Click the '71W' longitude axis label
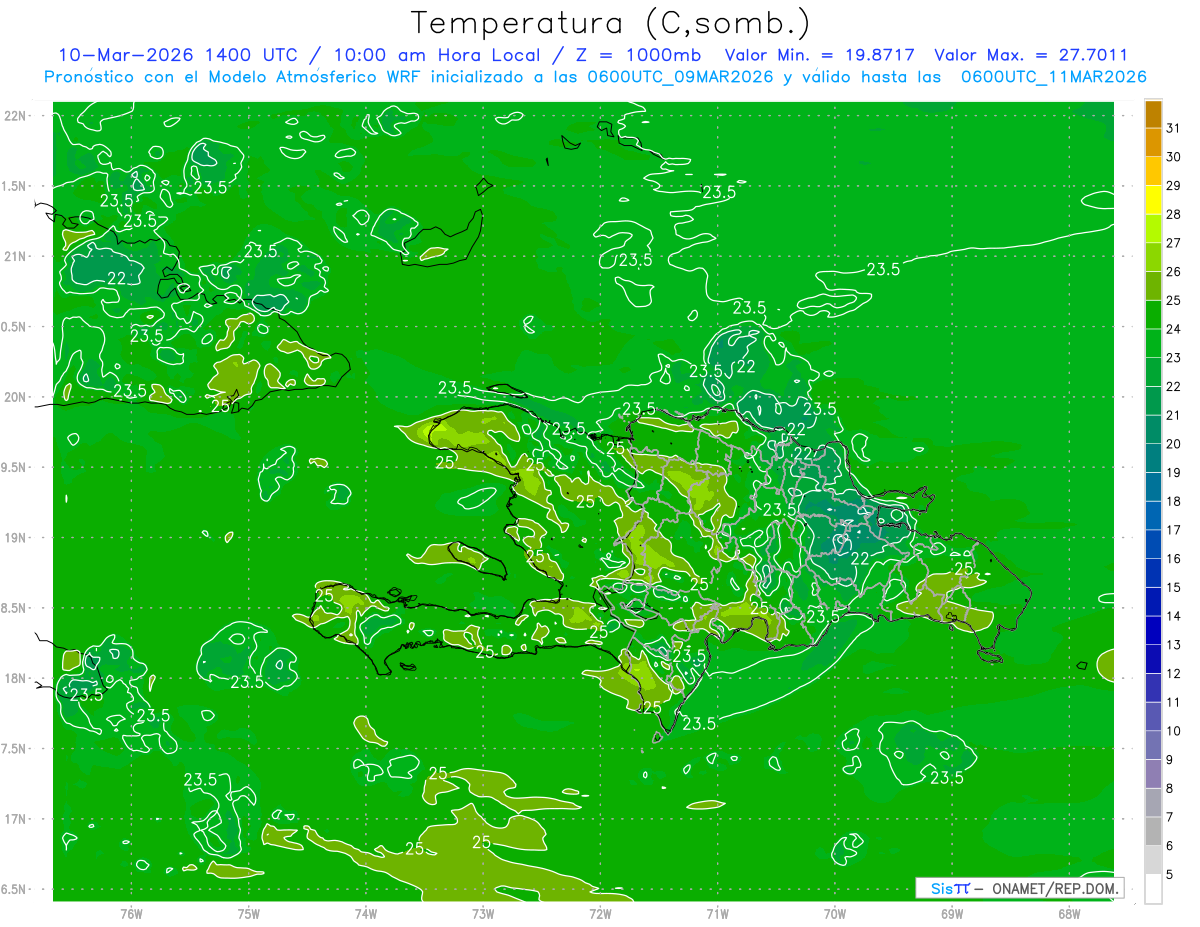The height and width of the screenshot is (927, 1200). pos(717,914)
